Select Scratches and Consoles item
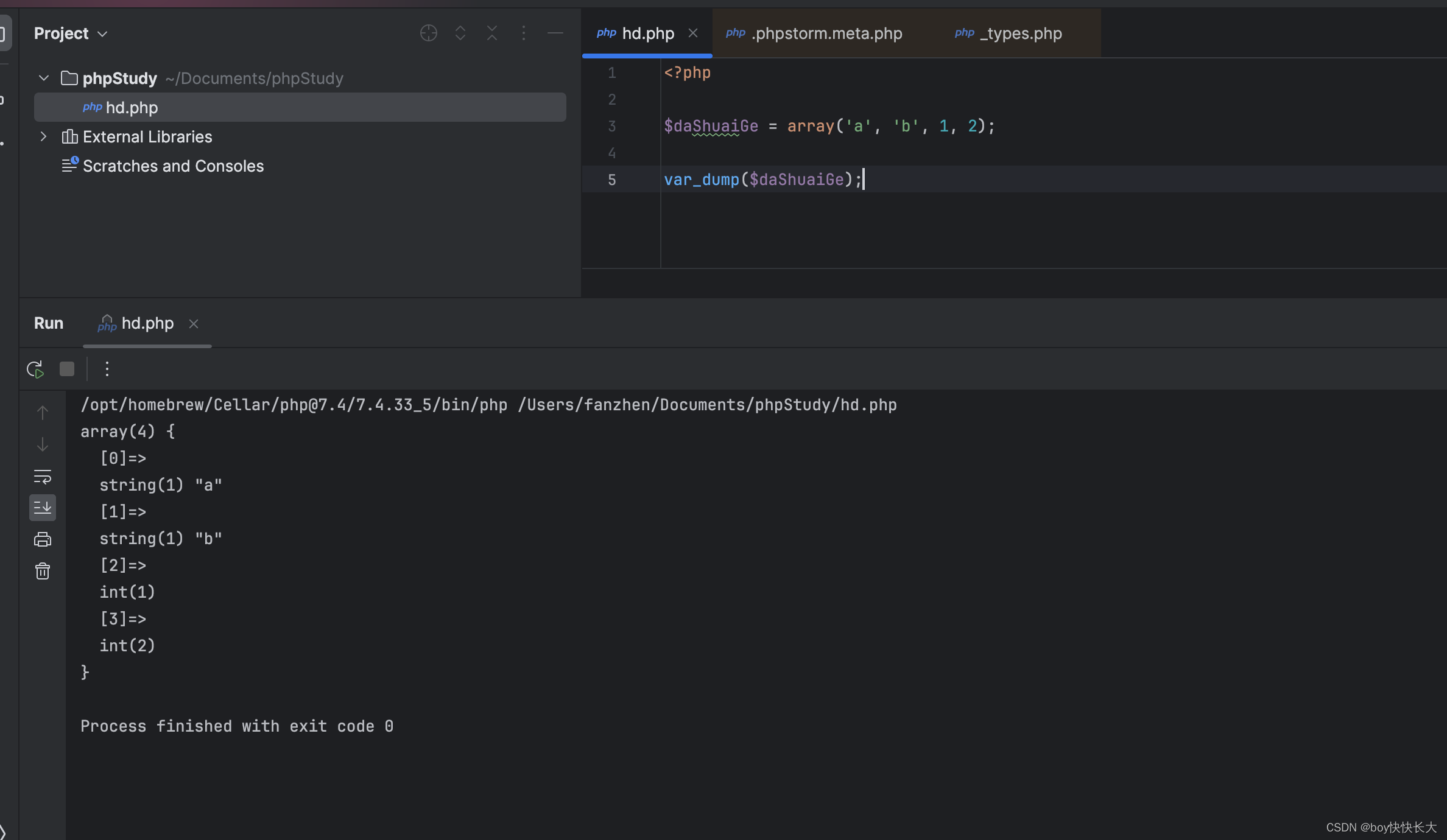Image resolution: width=1447 pixels, height=840 pixels. click(173, 166)
